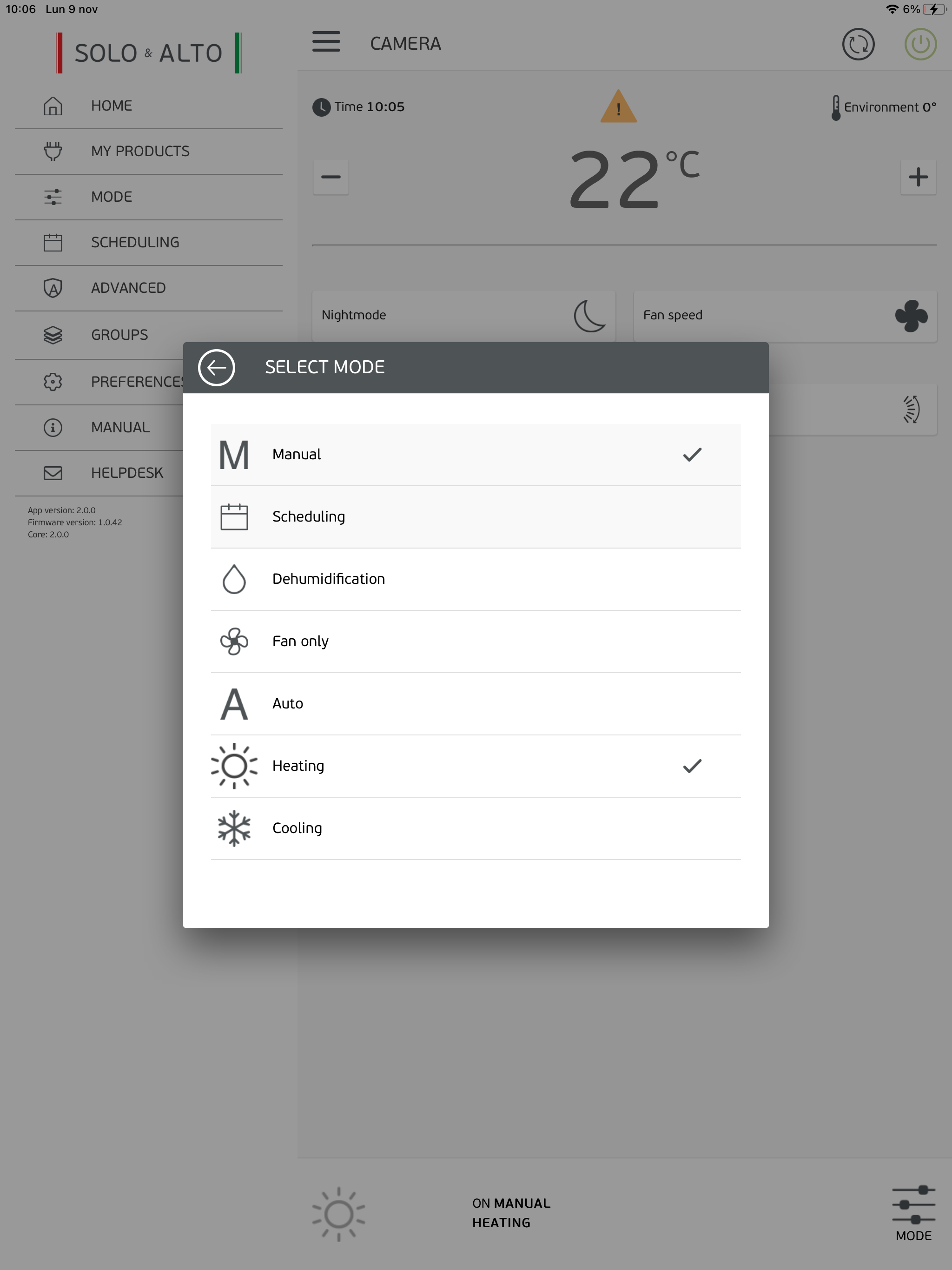Screen dimensions: 952x1270
Task: Open the hamburger menu
Action: tap(326, 42)
